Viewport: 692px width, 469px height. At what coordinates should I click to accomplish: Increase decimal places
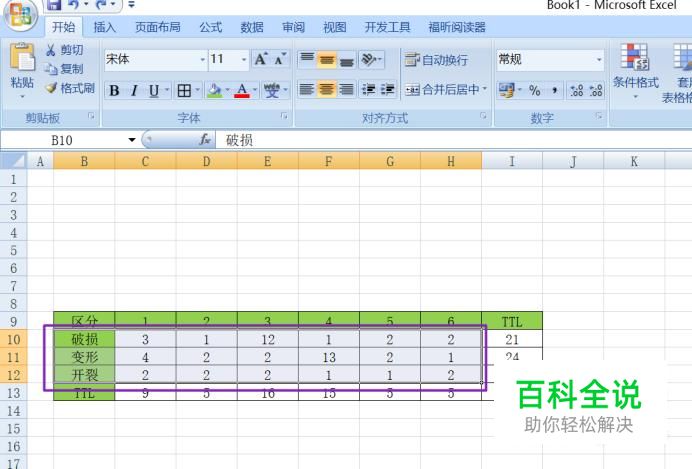[577, 90]
